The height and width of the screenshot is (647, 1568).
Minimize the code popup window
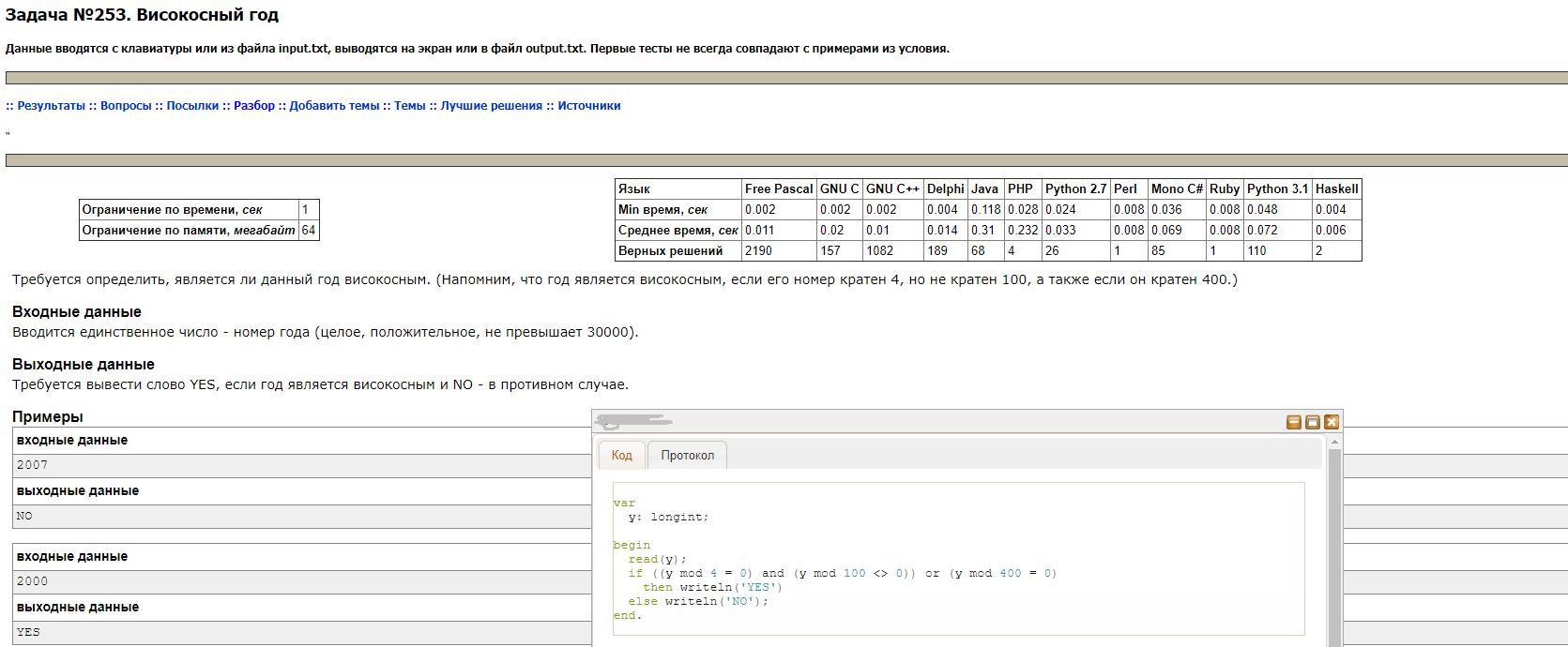(1293, 422)
